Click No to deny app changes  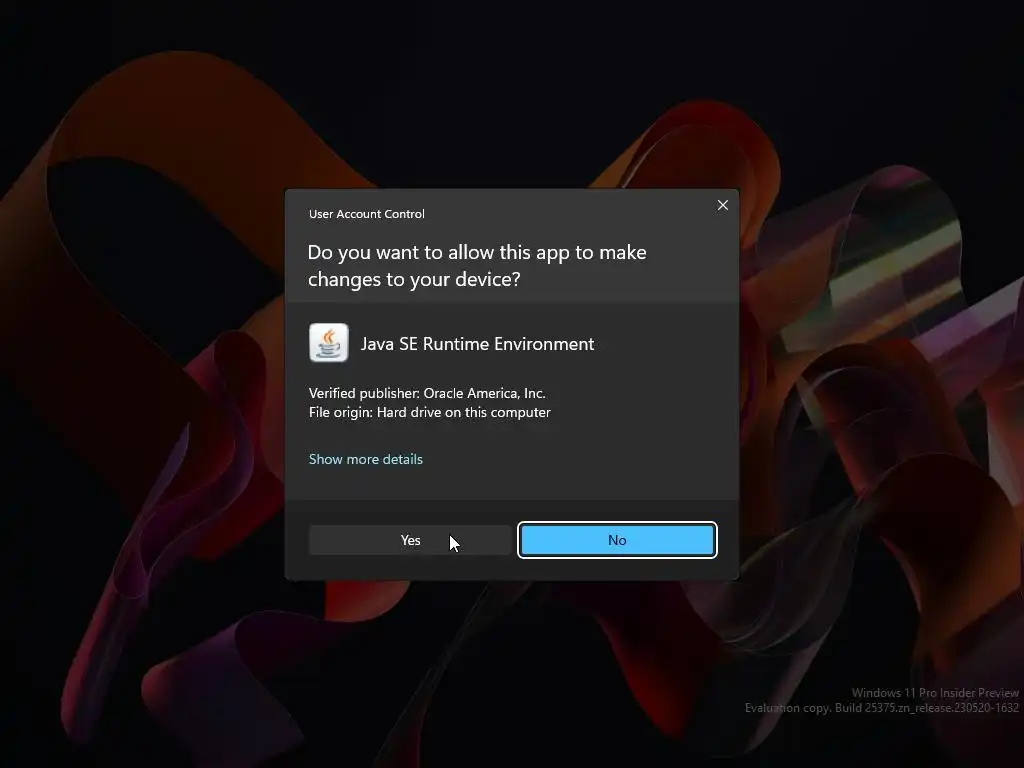(x=617, y=540)
